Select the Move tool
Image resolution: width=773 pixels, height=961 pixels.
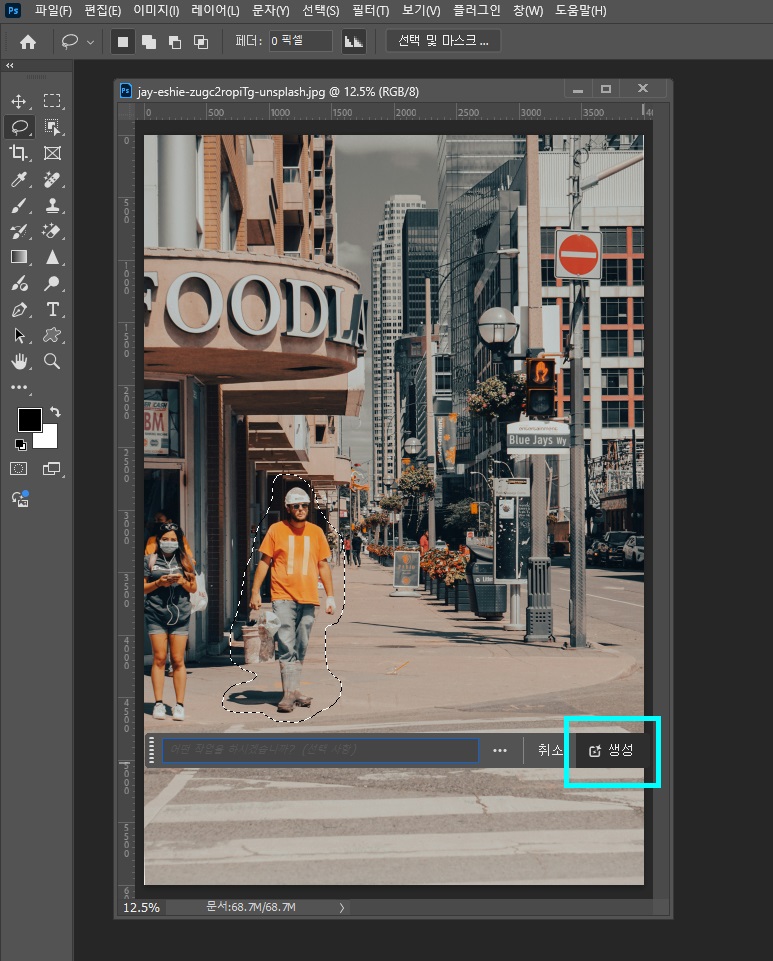[x=19, y=101]
